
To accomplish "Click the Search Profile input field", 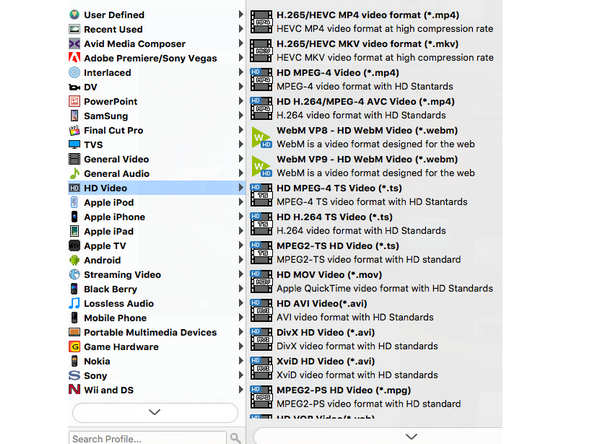I will [148, 438].
